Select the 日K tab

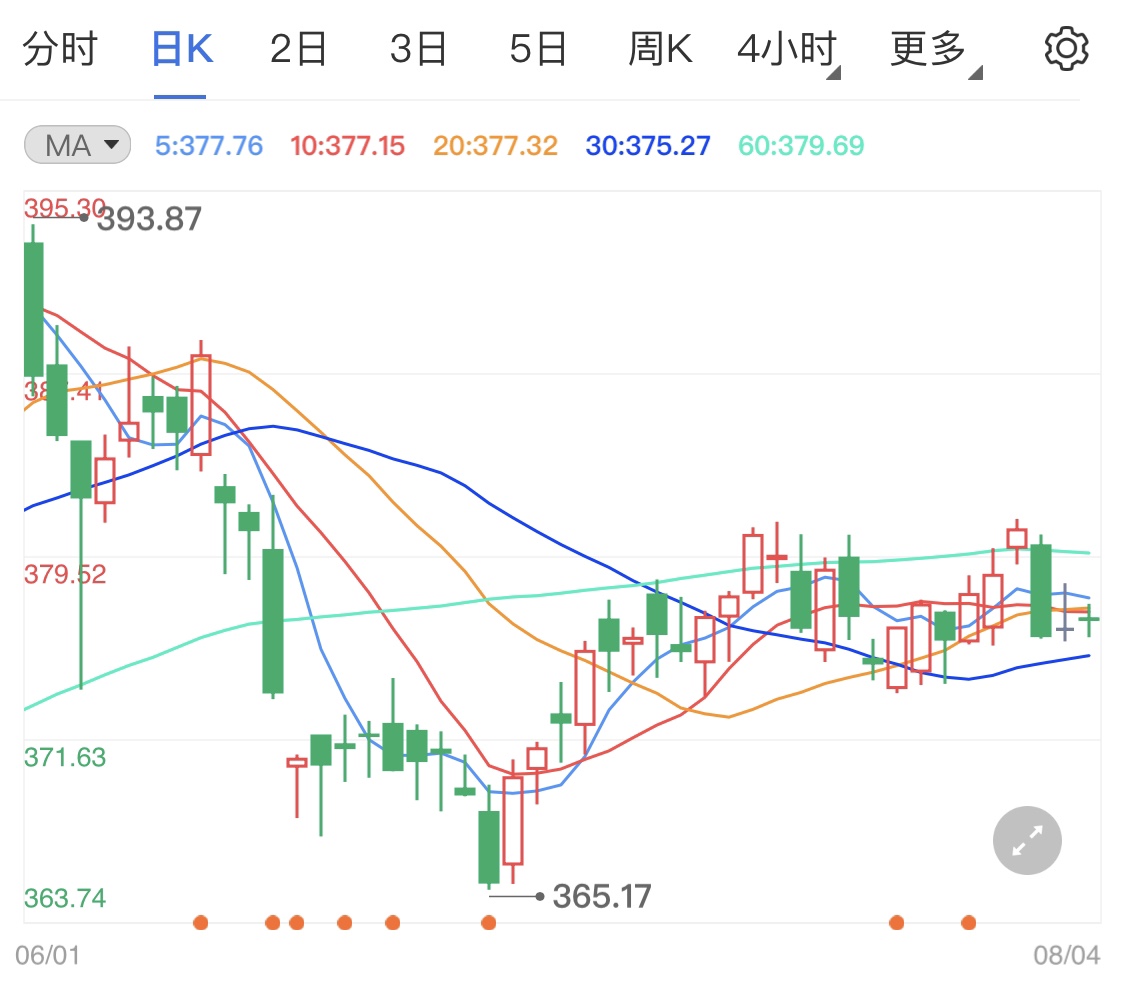[x=182, y=49]
